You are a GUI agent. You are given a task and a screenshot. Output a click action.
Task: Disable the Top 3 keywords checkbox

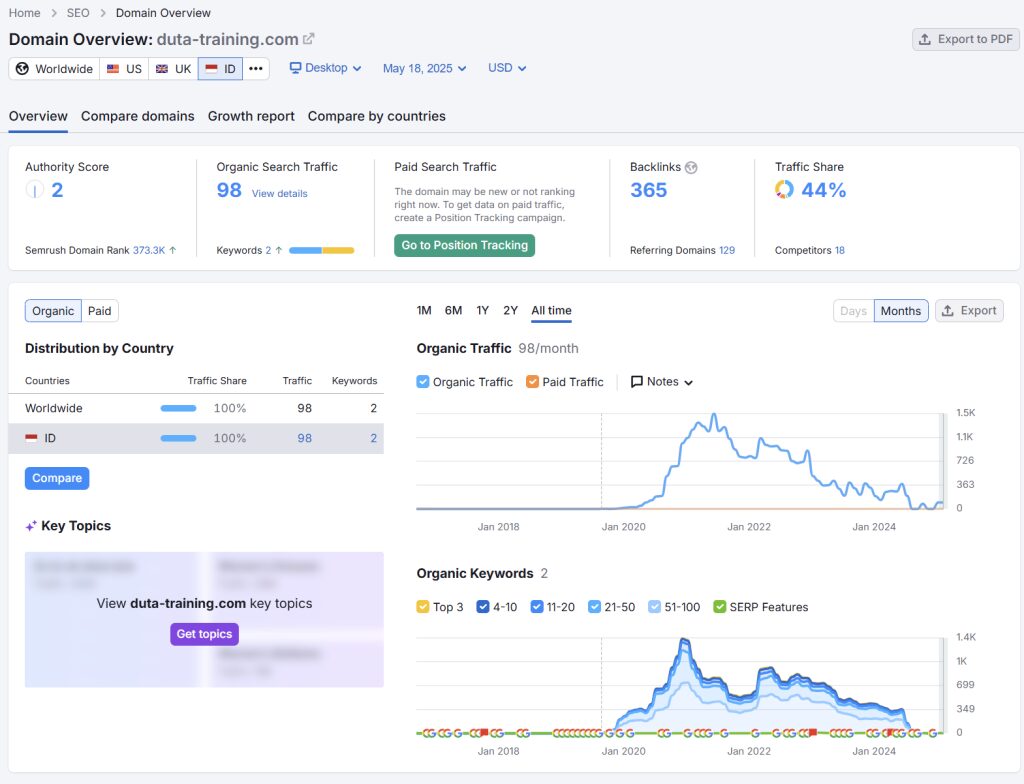coord(424,607)
